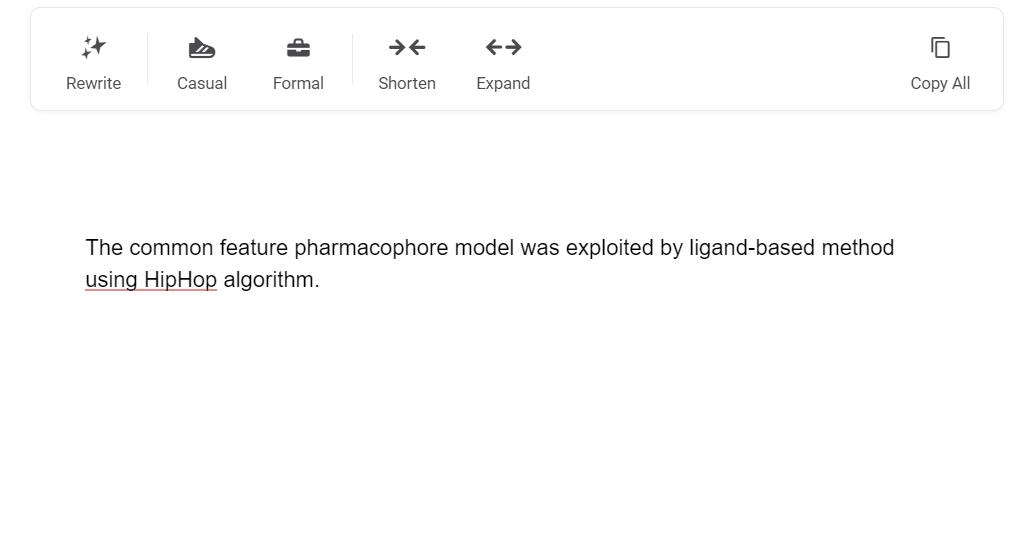The width and height of the screenshot is (1011, 547).
Task: Click the Copy All clipboard icon
Action: (x=940, y=47)
